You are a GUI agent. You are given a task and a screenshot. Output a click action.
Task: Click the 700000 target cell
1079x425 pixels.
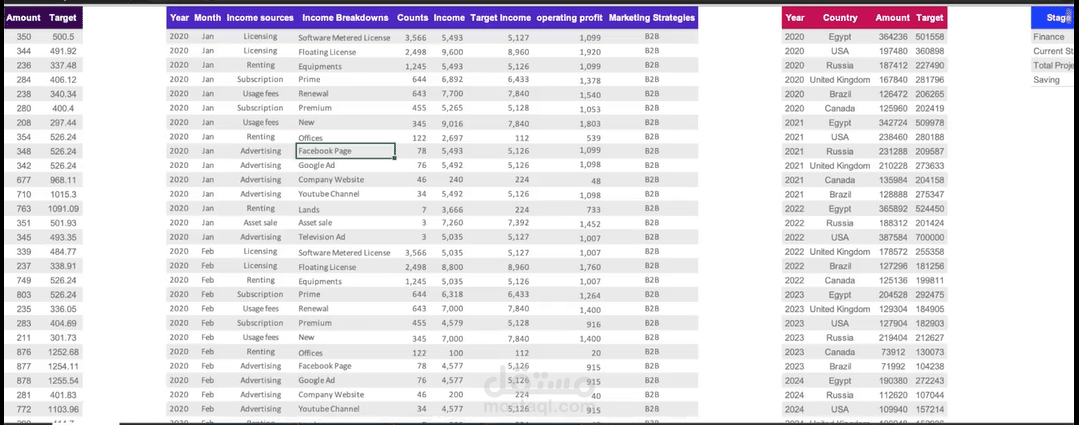coord(930,237)
